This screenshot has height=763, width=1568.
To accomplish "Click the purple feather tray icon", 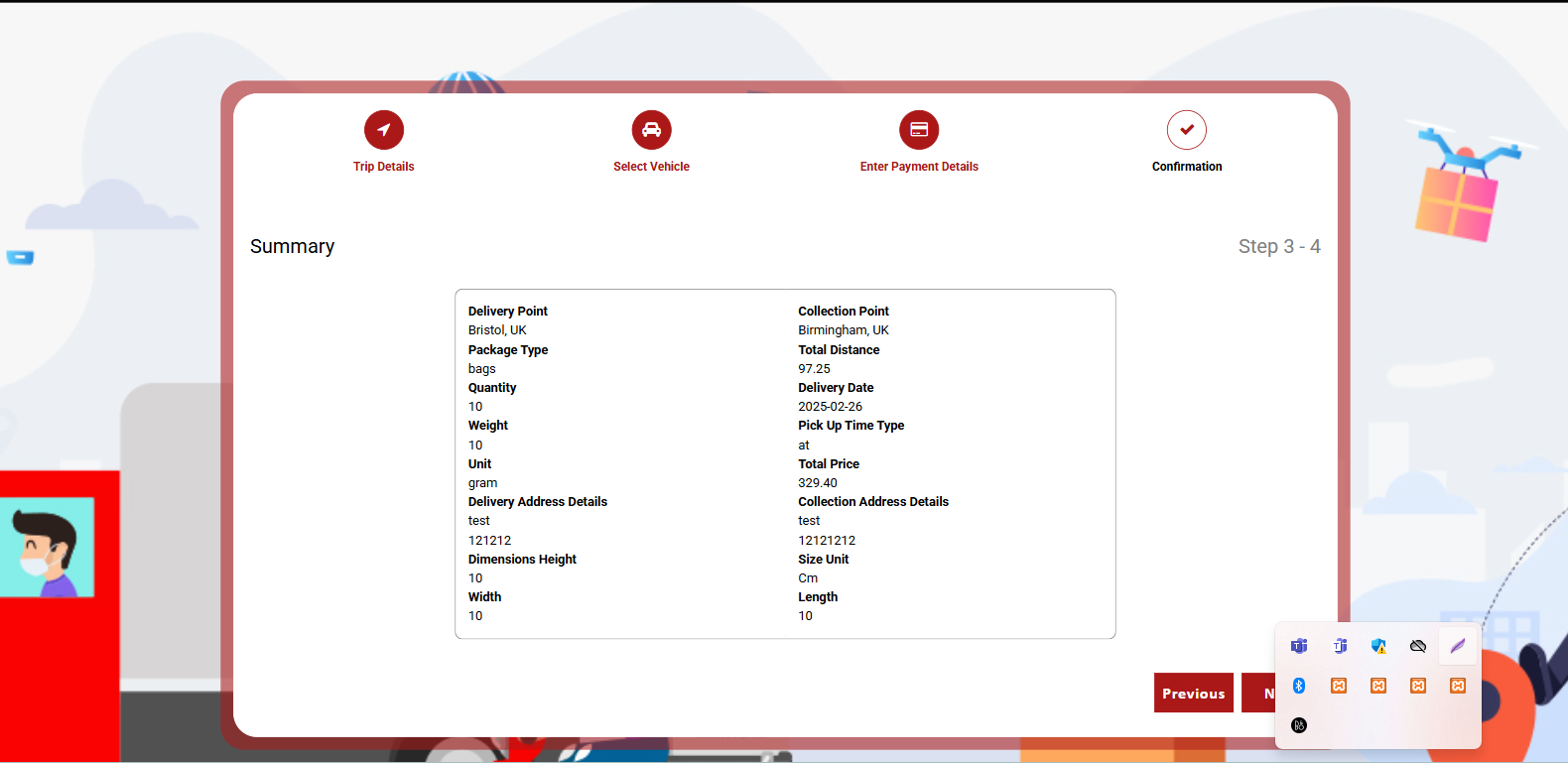I will (x=1458, y=646).
